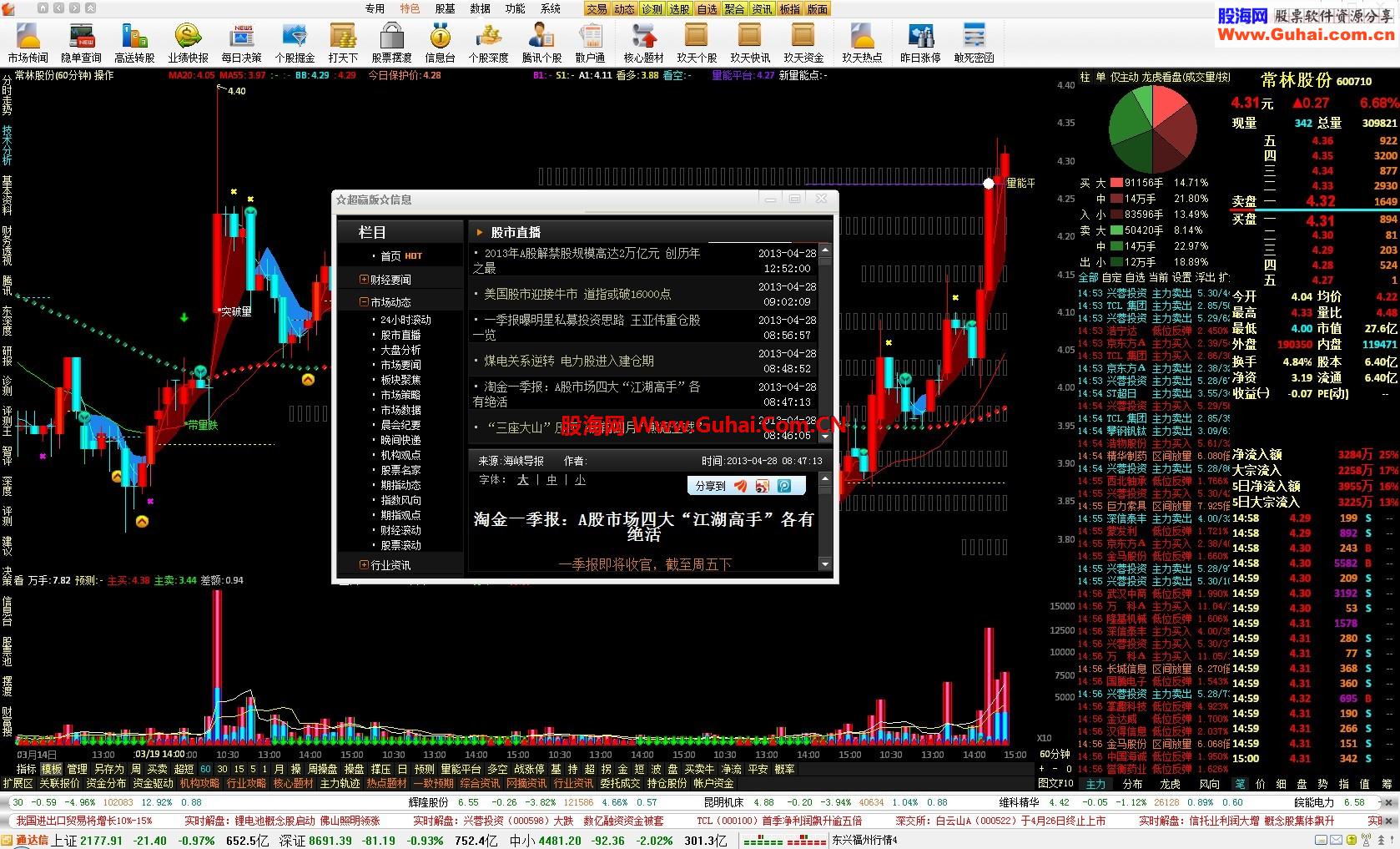Open the 散户通 toolbar icon
This screenshot has height=849, width=1400.
[590, 43]
